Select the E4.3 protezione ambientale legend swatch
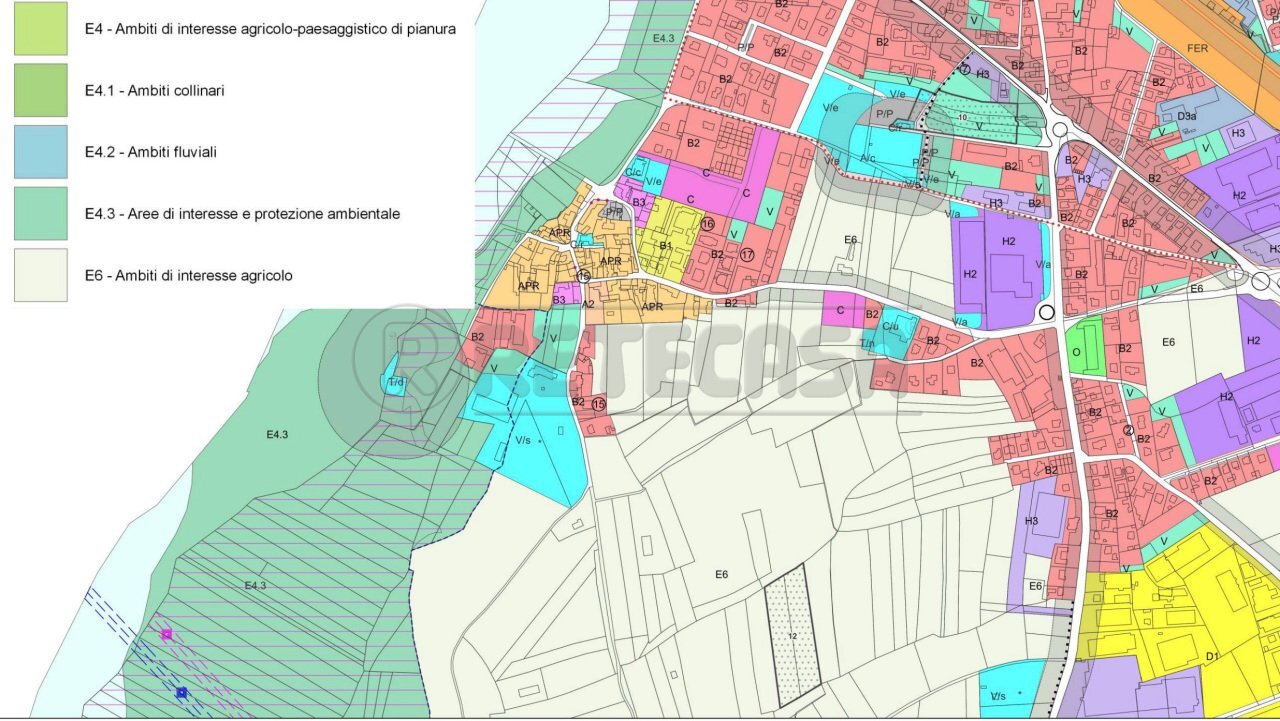This screenshot has height=721, width=1280. (x=40, y=213)
